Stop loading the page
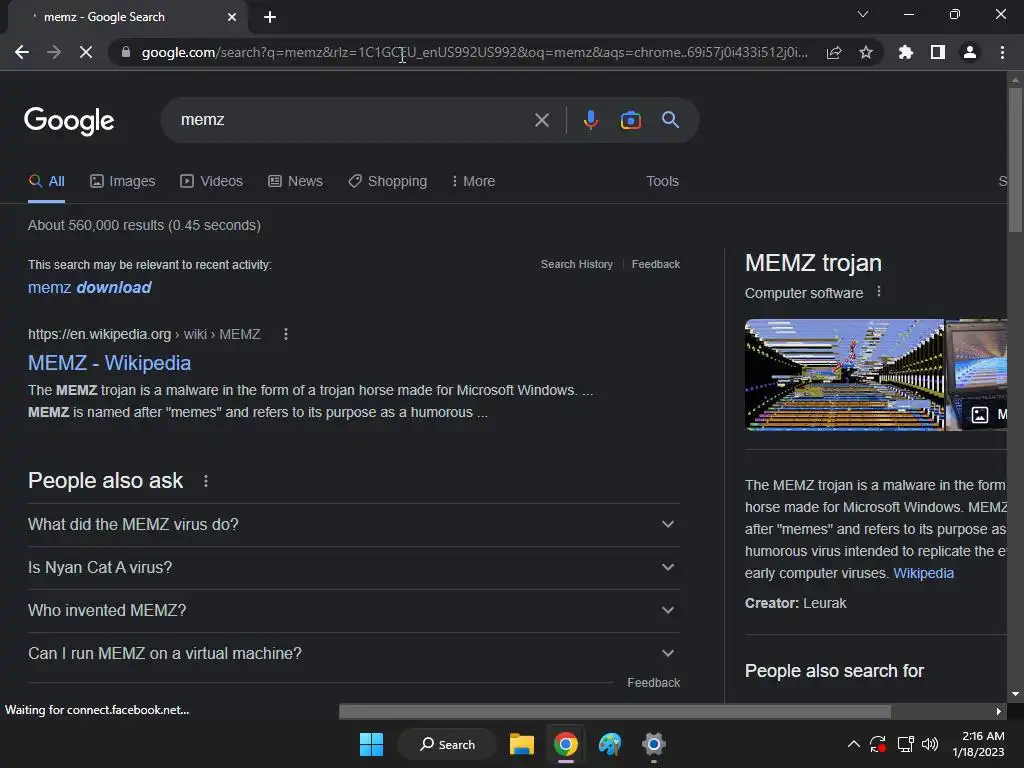 point(86,52)
